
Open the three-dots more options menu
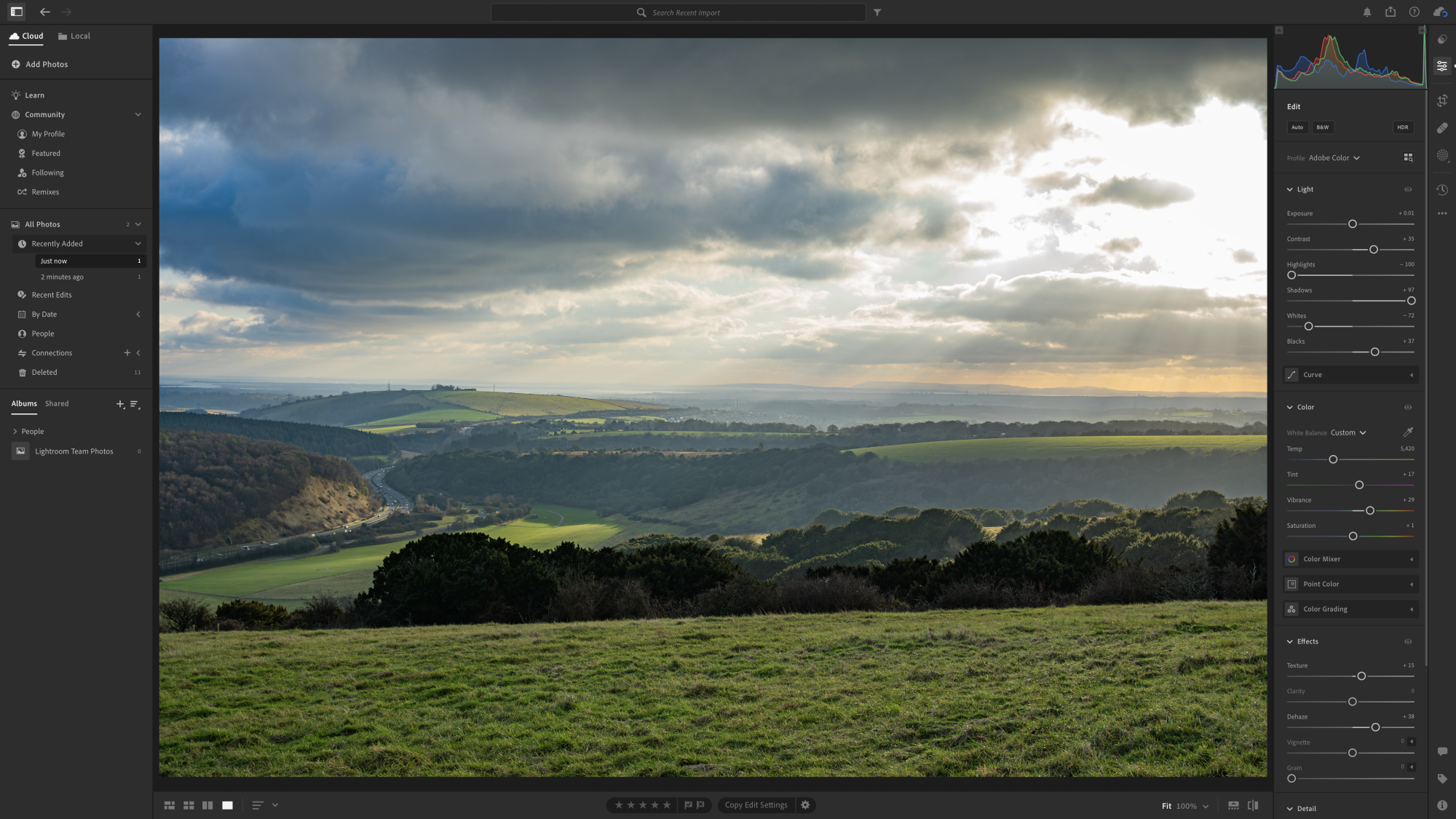pyautogui.click(x=1441, y=213)
